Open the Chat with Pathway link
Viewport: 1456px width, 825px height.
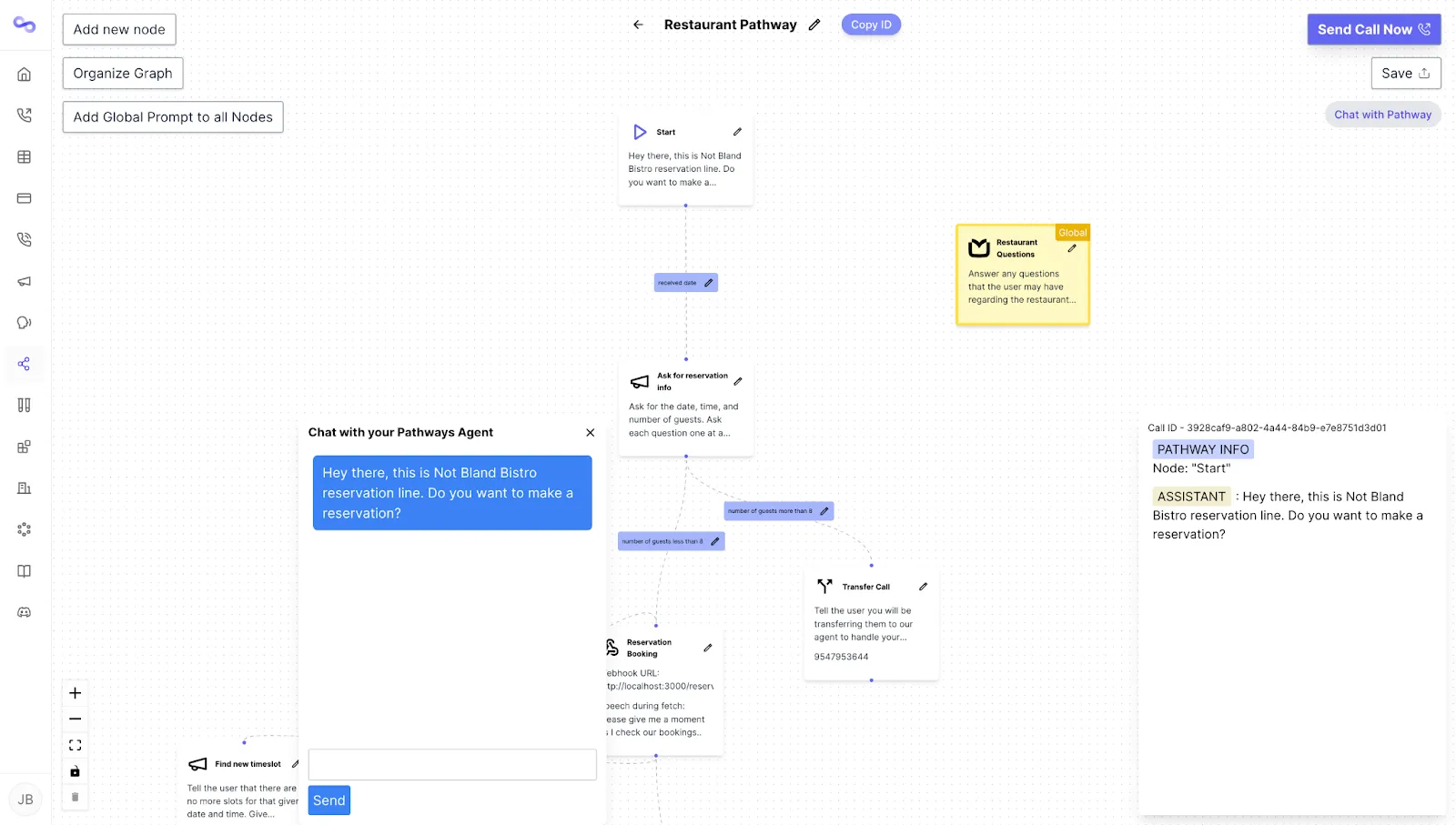coord(1382,115)
